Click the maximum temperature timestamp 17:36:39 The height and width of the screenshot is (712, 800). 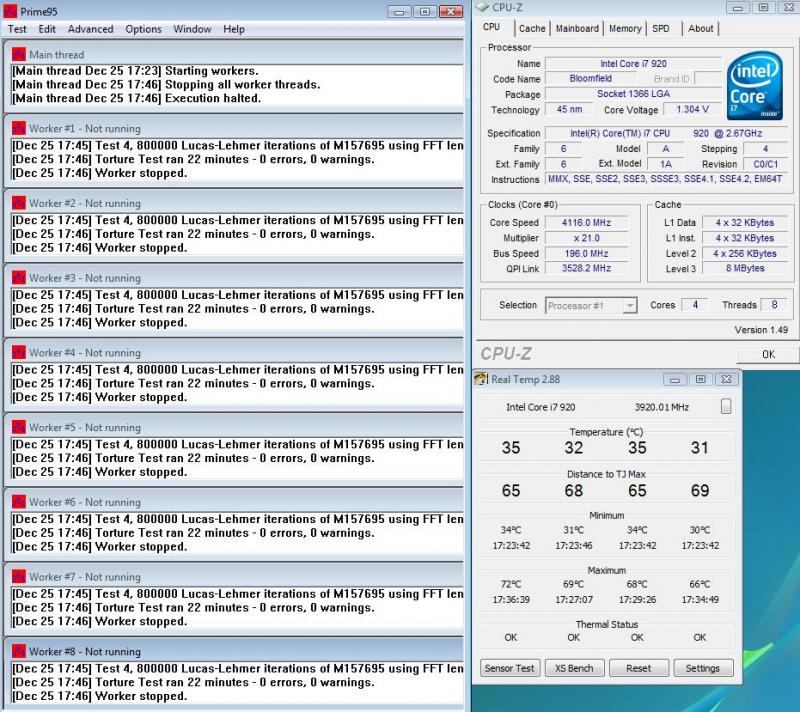coord(511,600)
